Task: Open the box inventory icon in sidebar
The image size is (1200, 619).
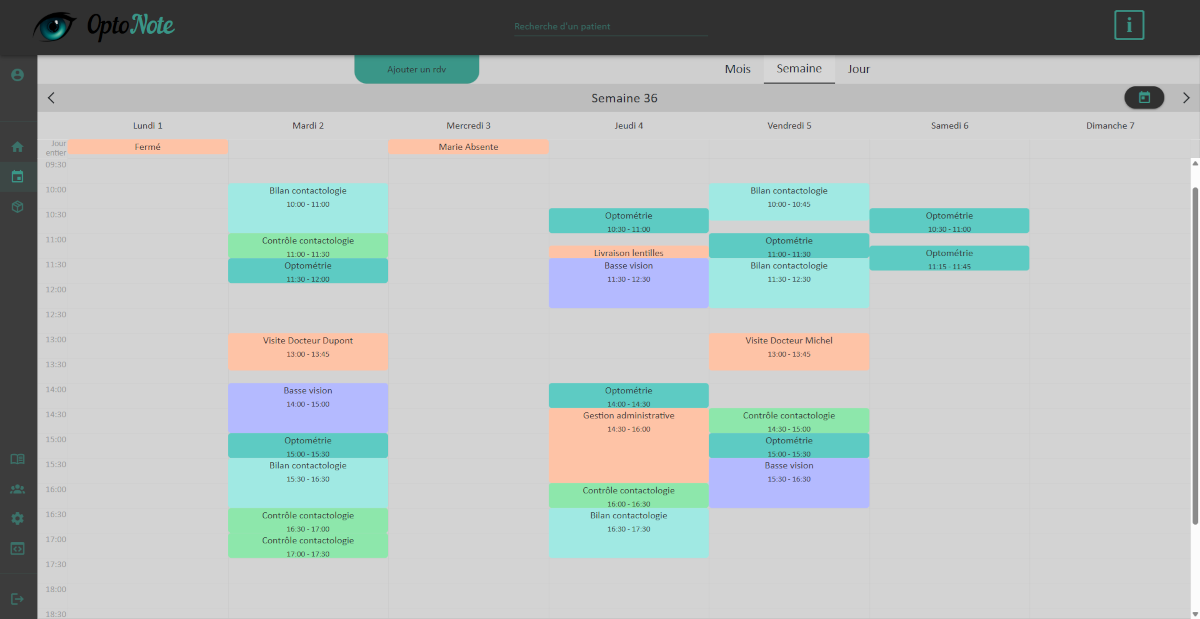Action: 17,206
